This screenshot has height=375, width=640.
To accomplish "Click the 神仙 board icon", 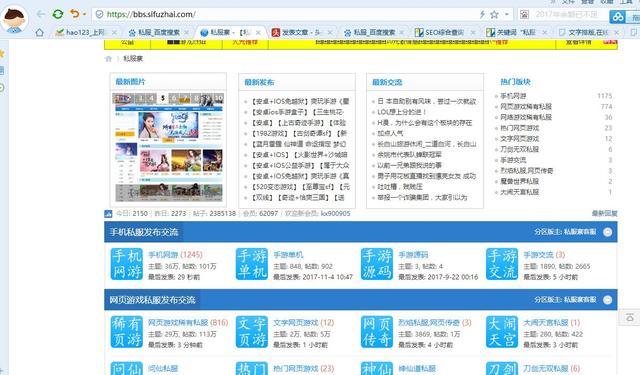I will [377, 368].
